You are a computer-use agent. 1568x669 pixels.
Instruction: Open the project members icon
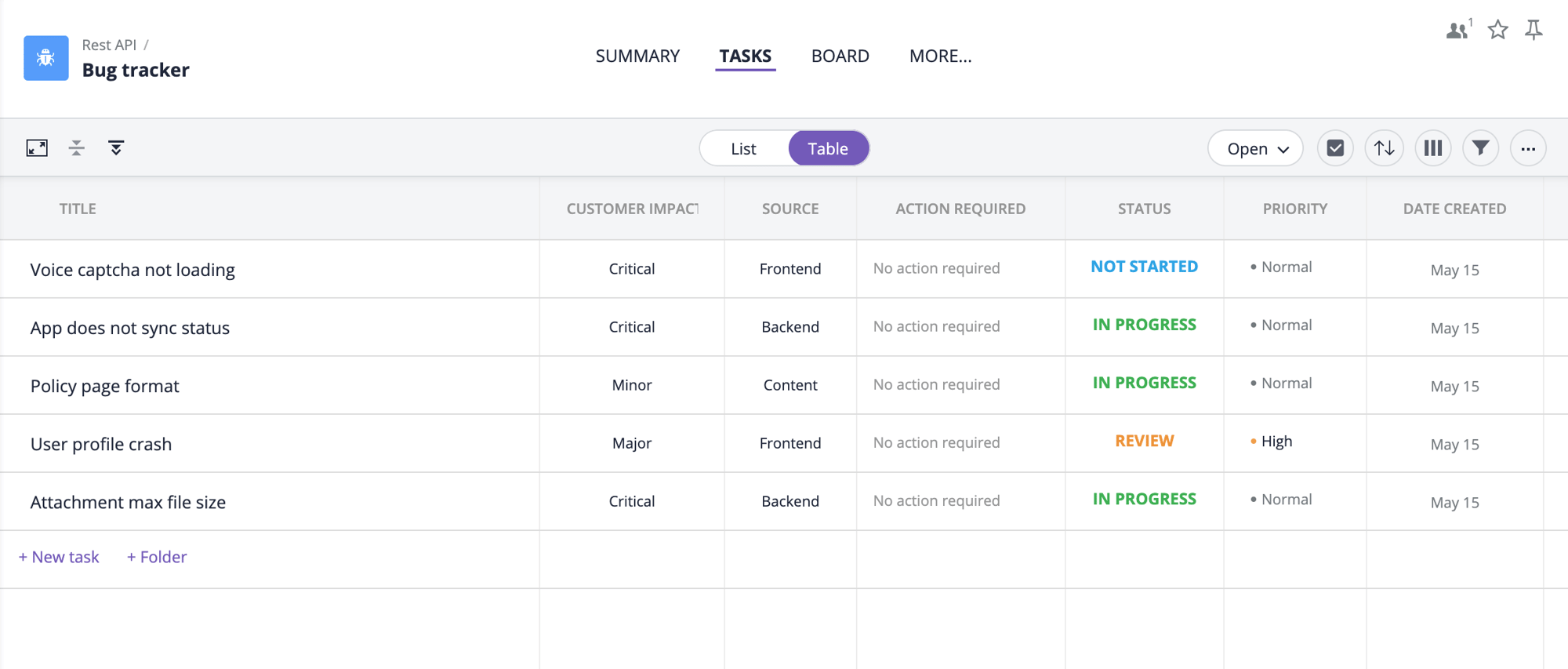1457,30
